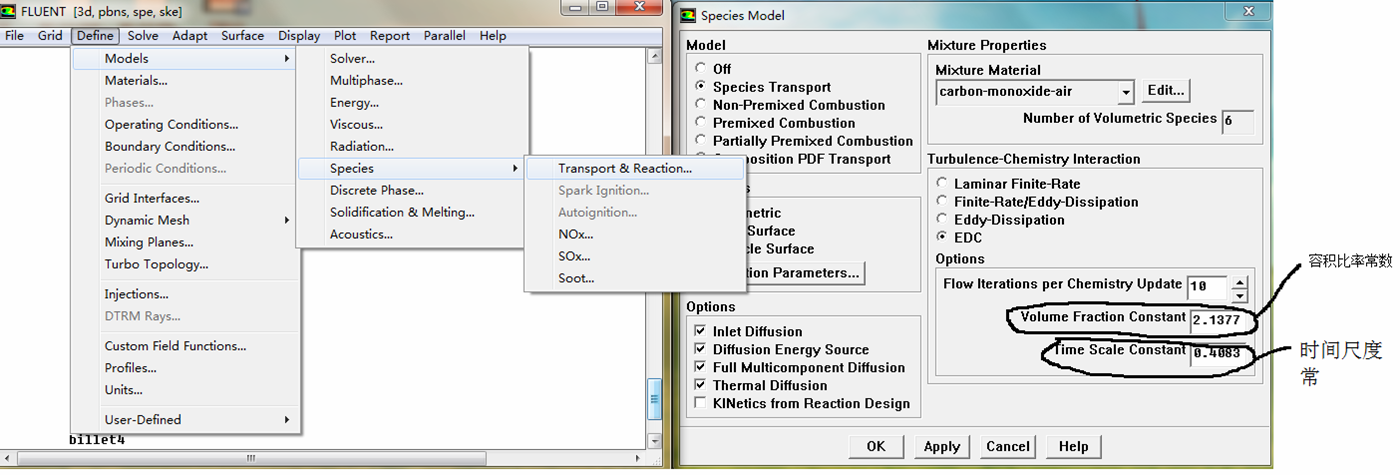This screenshot has height=475, width=1400.
Task: Increase Flow Iterations per Chemistry Update
Action: [1240, 280]
